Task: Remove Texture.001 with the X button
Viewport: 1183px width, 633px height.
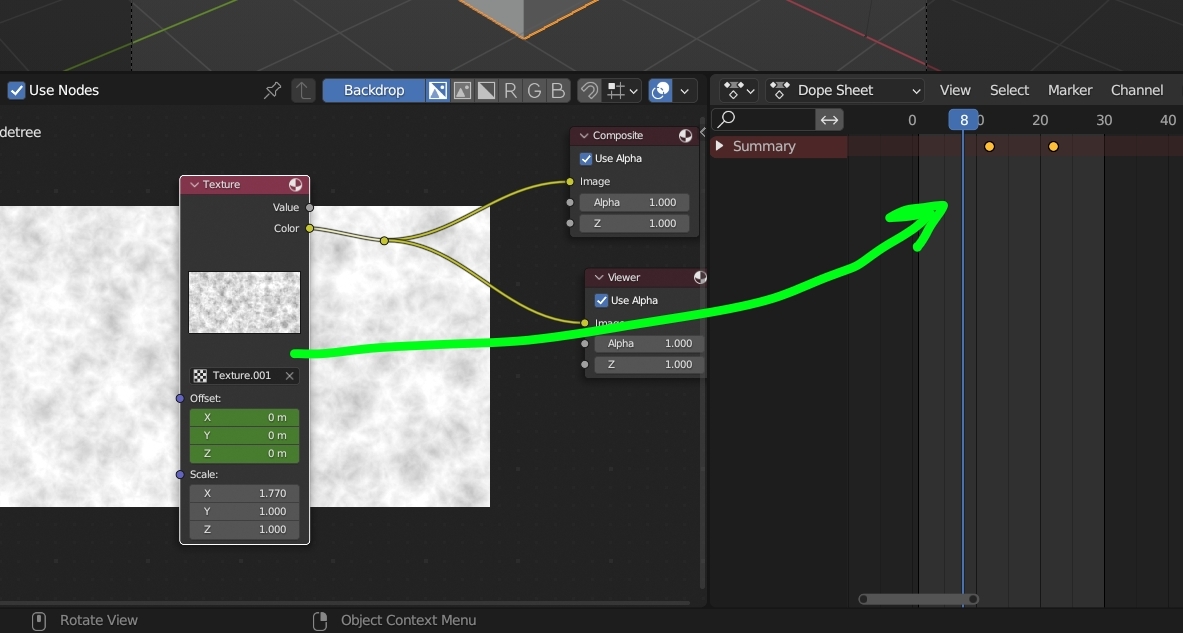Action: coord(289,375)
